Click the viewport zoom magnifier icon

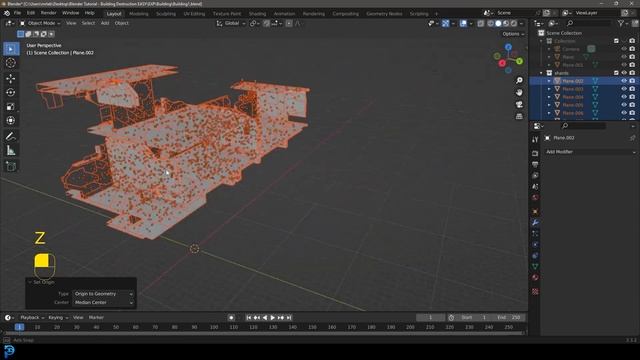(519, 80)
